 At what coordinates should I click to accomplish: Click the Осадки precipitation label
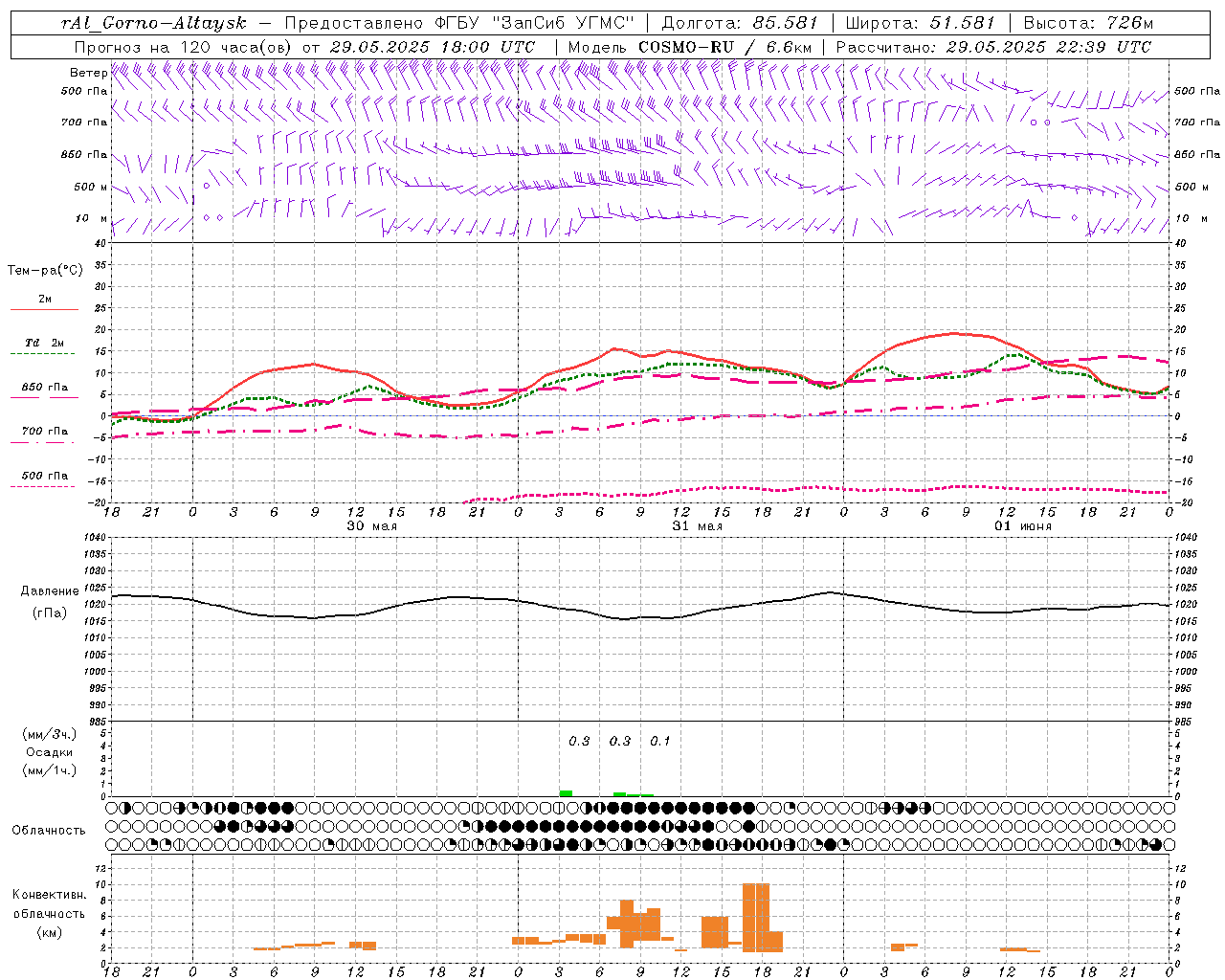click(50, 753)
